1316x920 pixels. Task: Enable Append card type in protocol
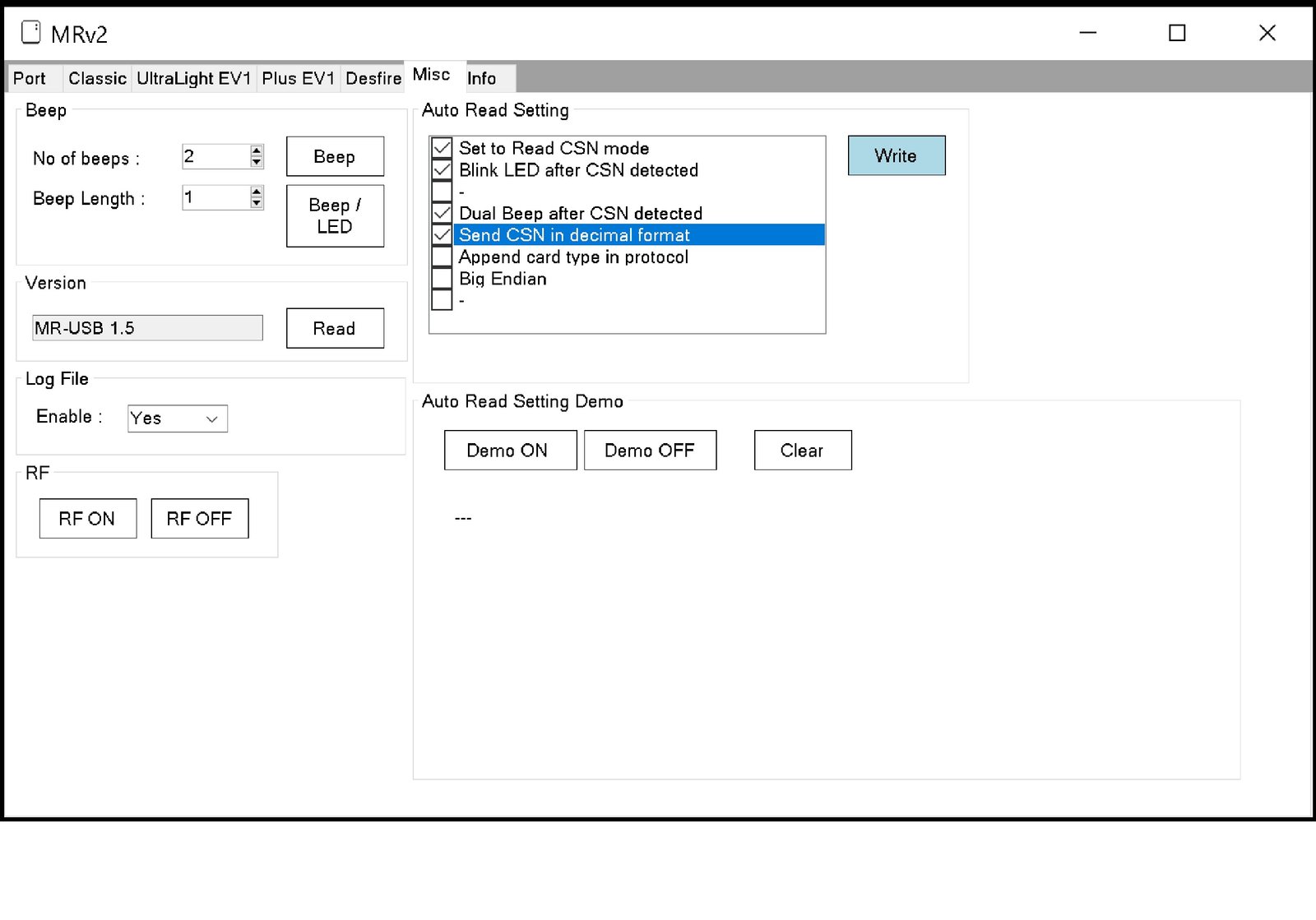442,257
